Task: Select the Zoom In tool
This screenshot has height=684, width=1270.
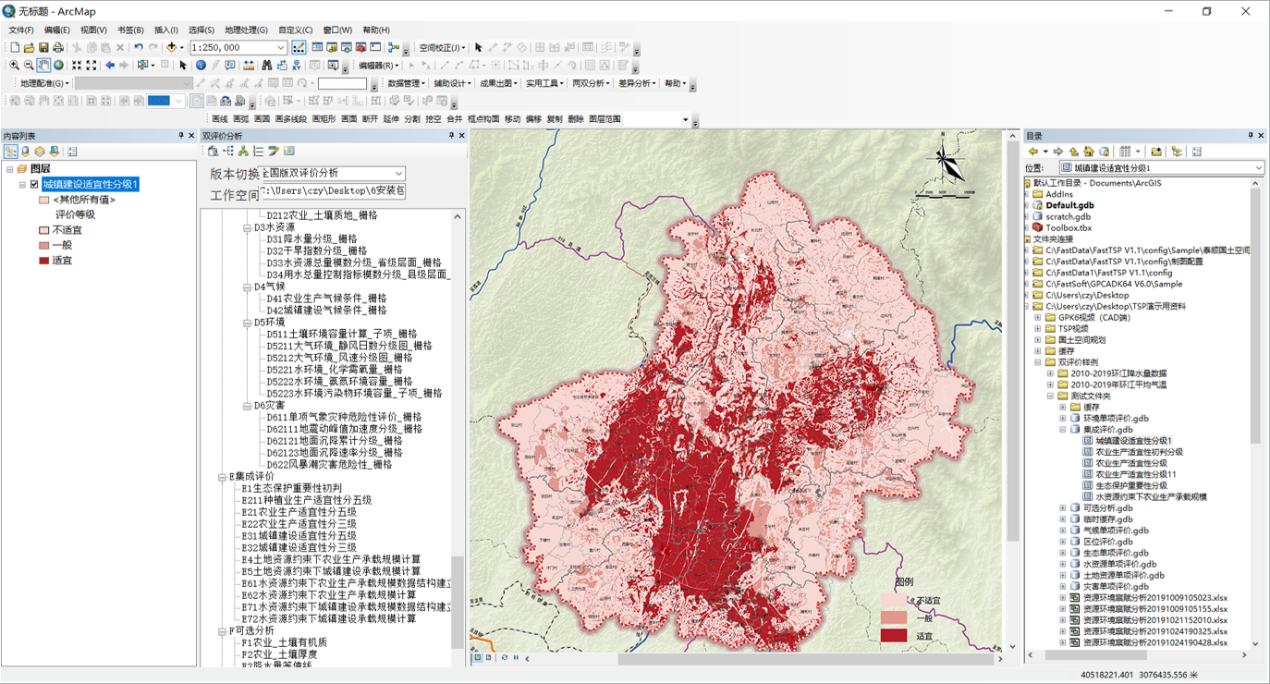Action: coord(14,65)
